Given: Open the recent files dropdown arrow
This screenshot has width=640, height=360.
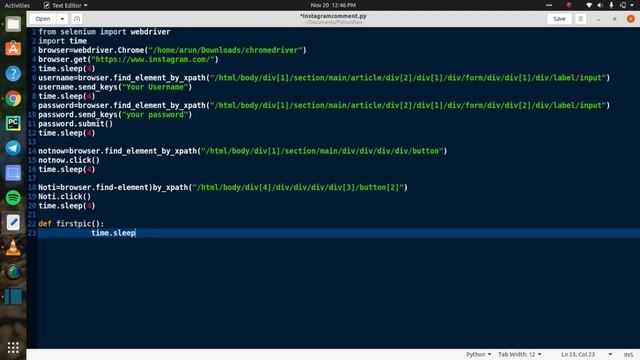Looking at the screenshot, I should tap(62, 19).
